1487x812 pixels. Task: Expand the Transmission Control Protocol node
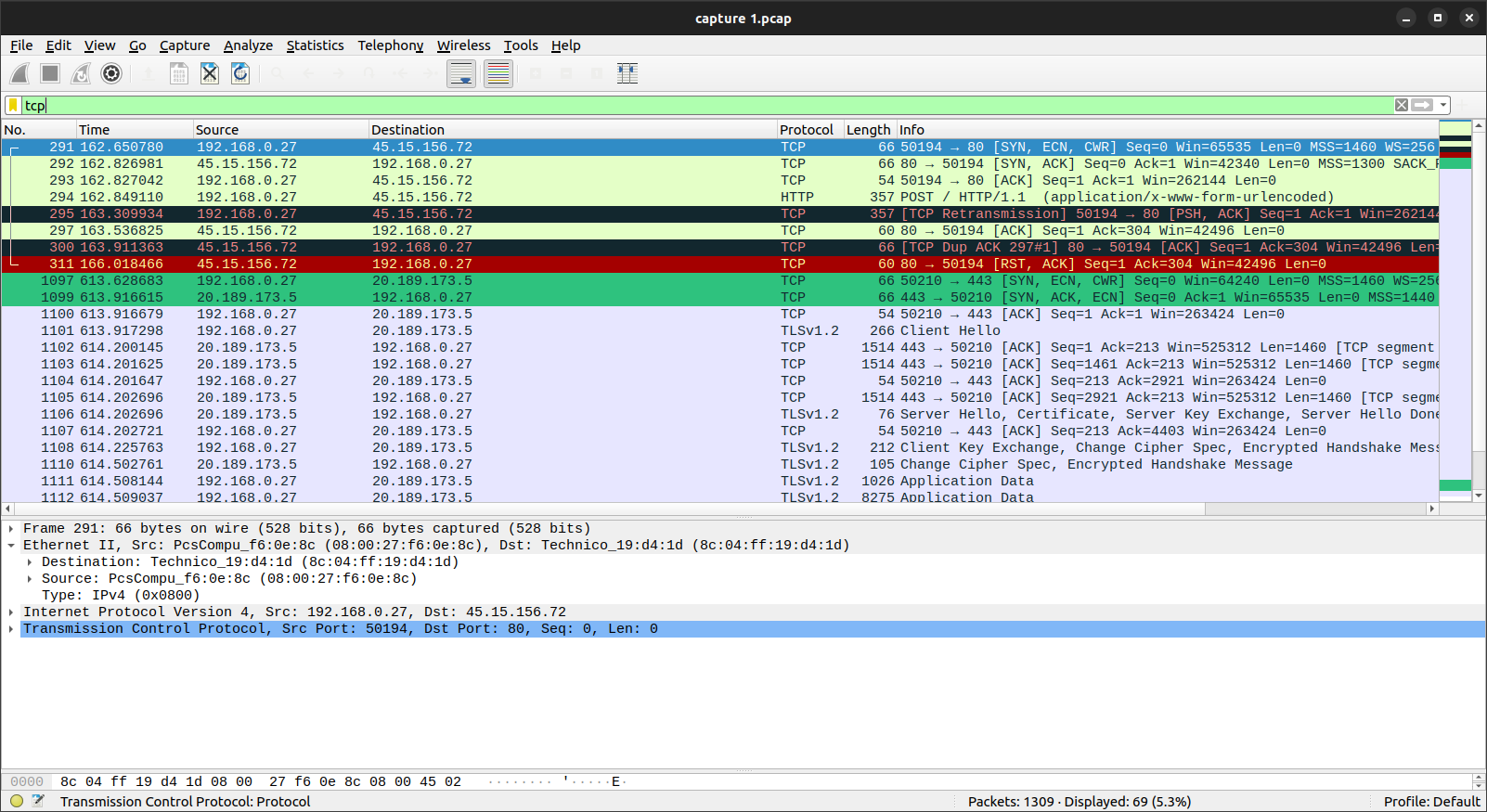(11, 629)
